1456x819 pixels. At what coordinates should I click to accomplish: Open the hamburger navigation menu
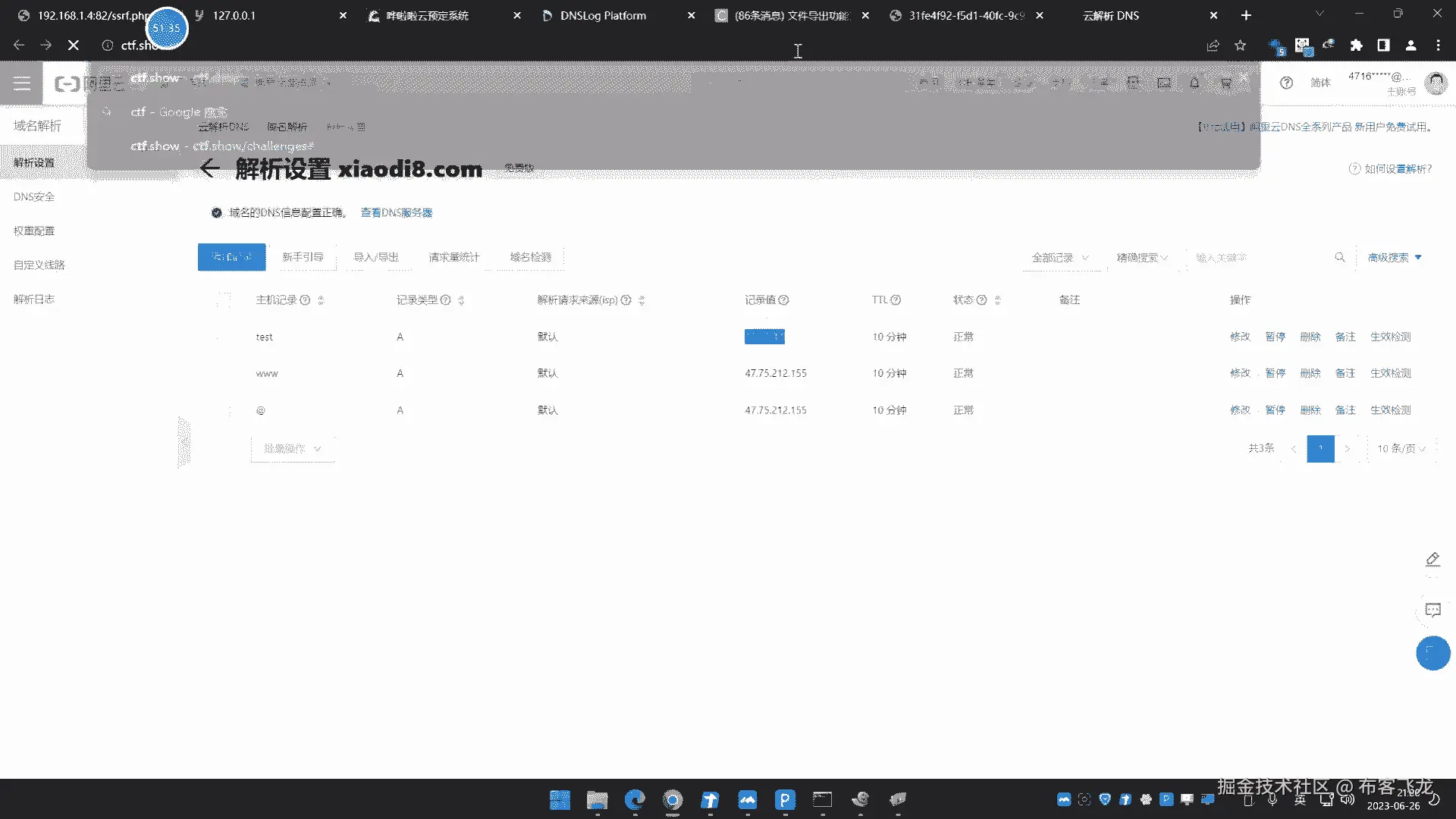coord(21,83)
